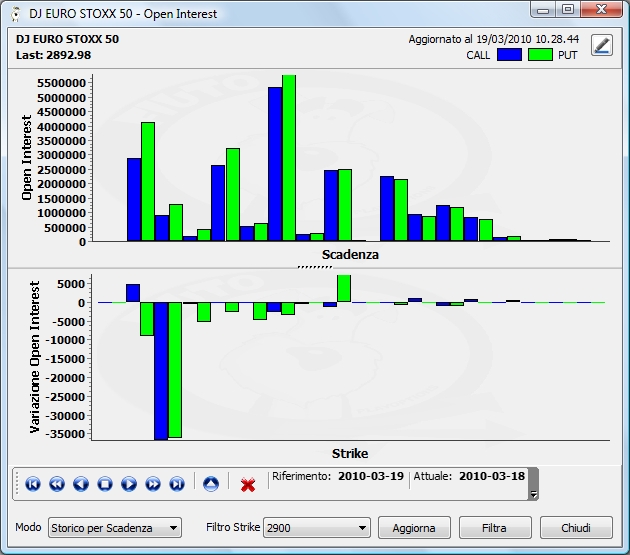This screenshot has width=630, height=555.
Task: Click the blue CALL color swatch
Action: coord(509,55)
